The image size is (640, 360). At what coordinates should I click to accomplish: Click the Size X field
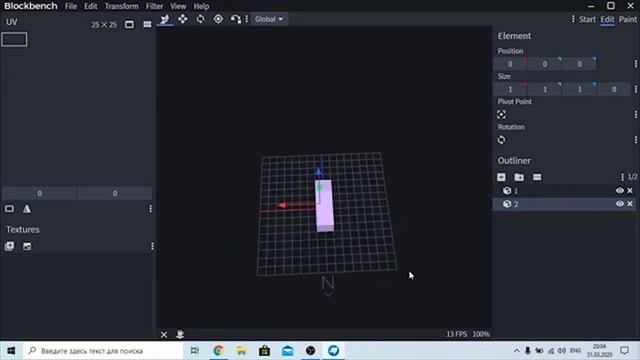pyautogui.click(x=510, y=89)
